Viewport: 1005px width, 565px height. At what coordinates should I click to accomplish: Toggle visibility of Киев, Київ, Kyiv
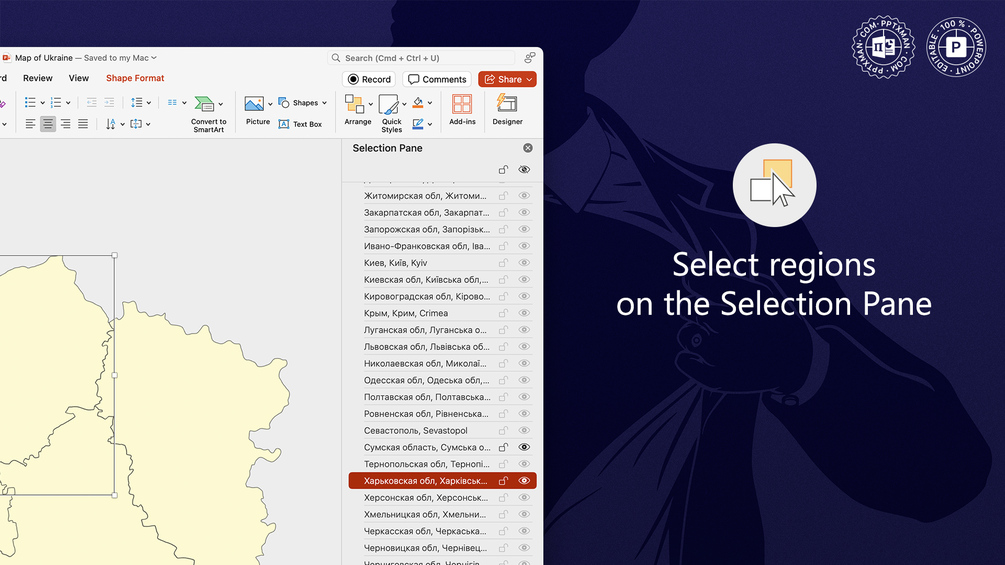point(524,263)
